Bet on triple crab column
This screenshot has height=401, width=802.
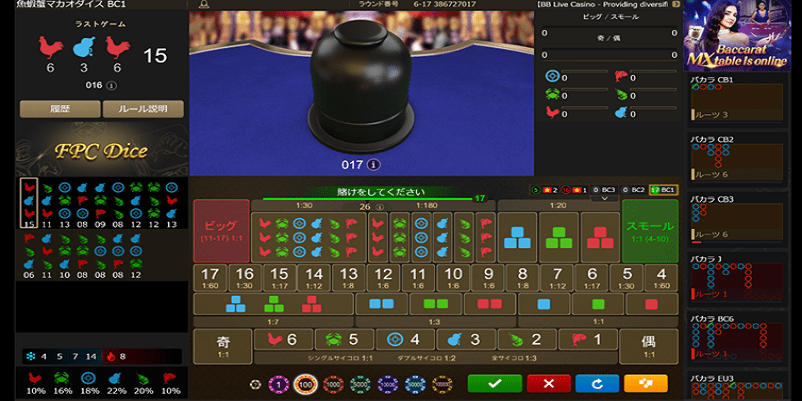pyautogui.click(x=399, y=237)
